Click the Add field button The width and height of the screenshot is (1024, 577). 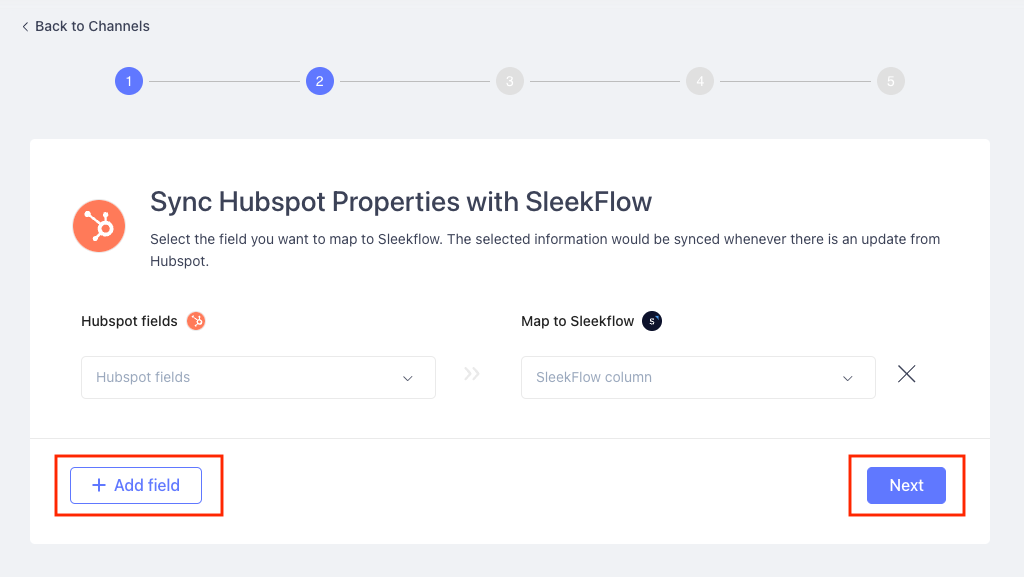coord(136,485)
